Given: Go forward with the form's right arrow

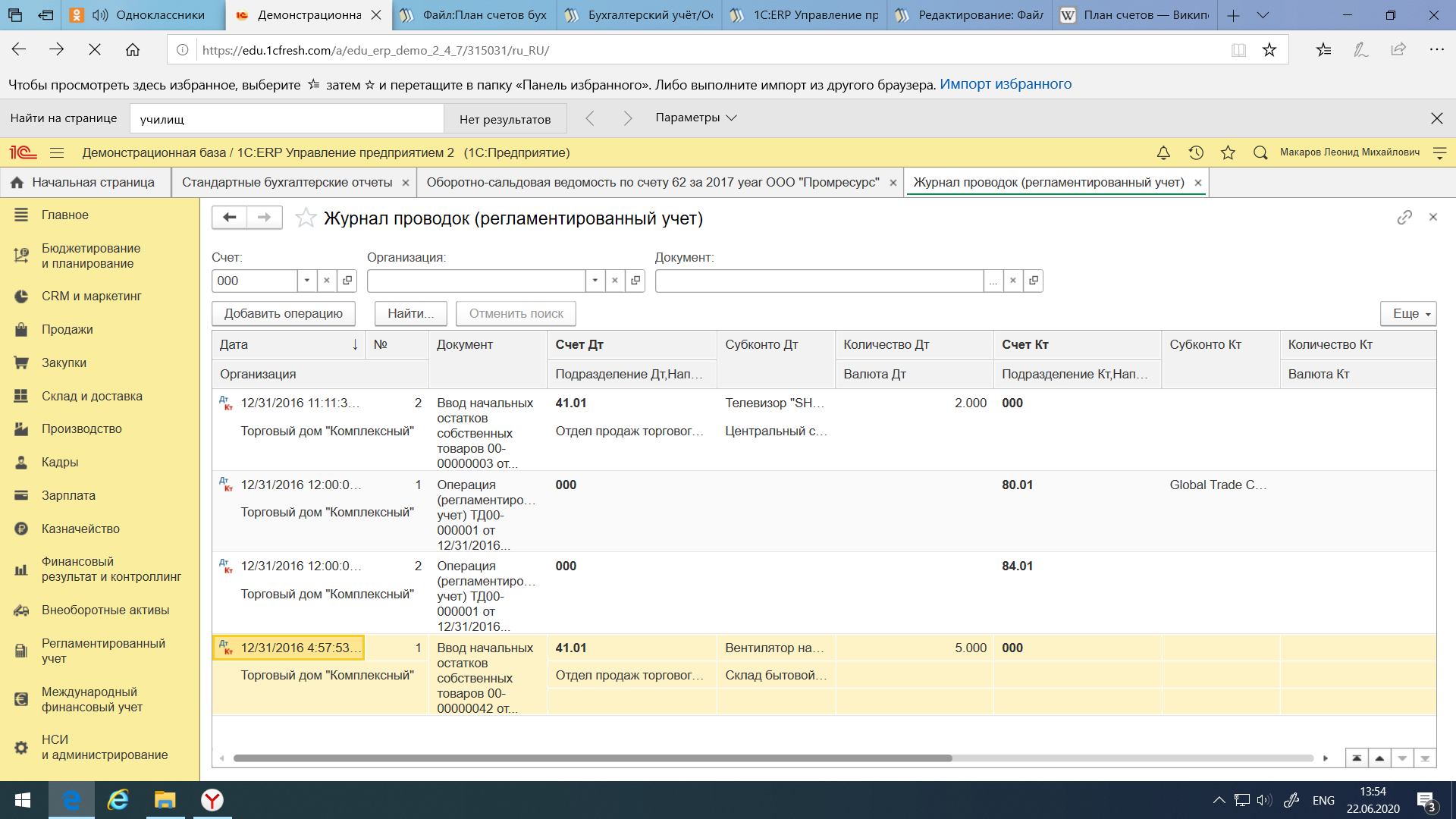Looking at the screenshot, I should pyautogui.click(x=264, y=218).
